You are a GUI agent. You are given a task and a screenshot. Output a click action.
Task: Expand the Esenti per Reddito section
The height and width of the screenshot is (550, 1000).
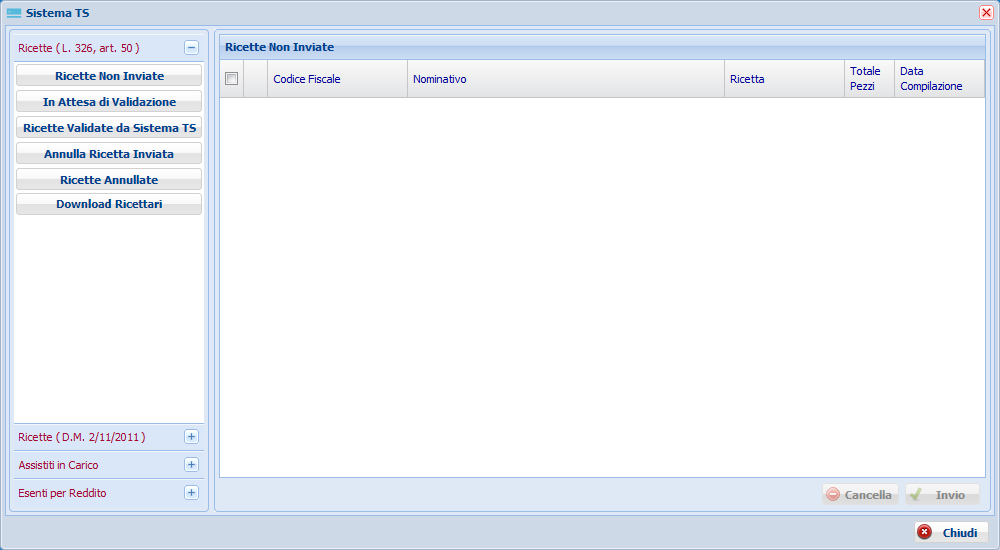191,493
